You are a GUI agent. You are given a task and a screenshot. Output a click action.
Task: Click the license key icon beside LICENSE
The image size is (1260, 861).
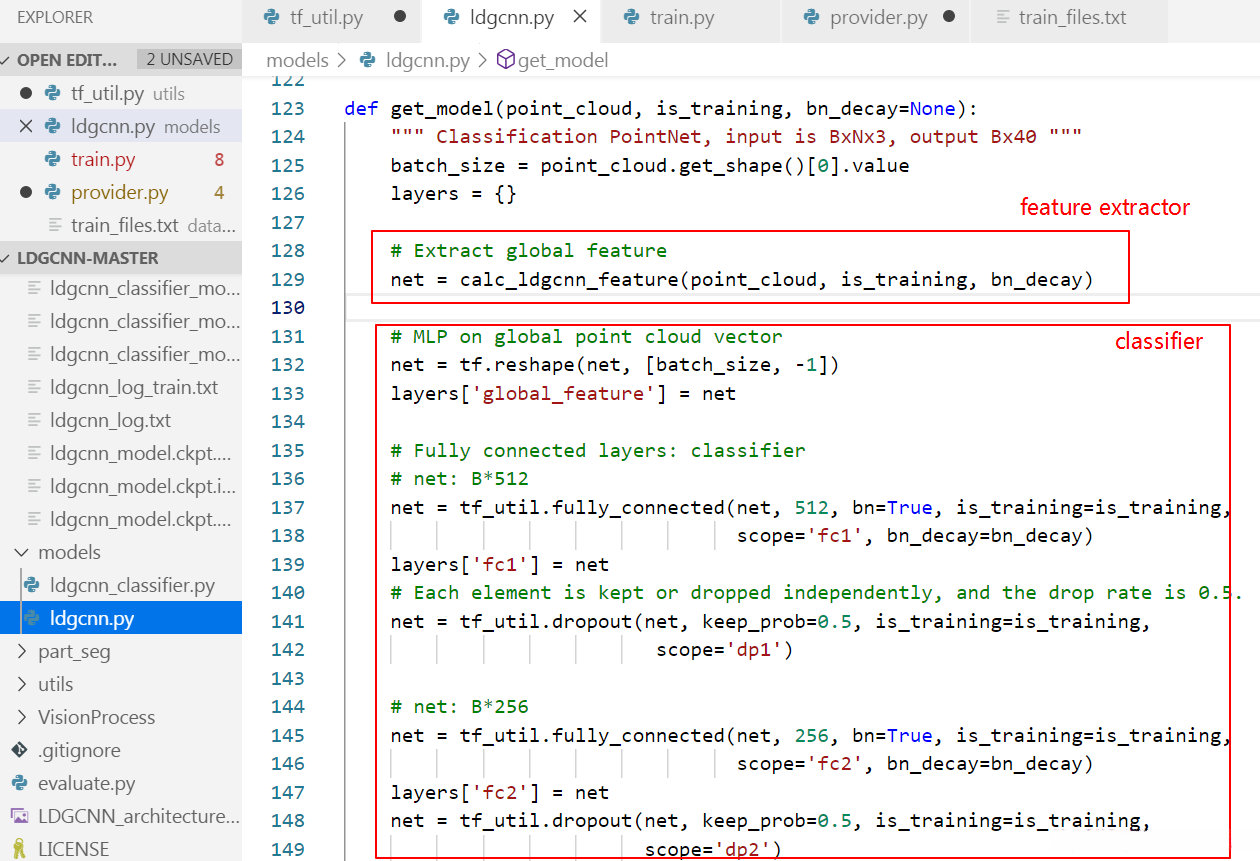click(19, 849)
